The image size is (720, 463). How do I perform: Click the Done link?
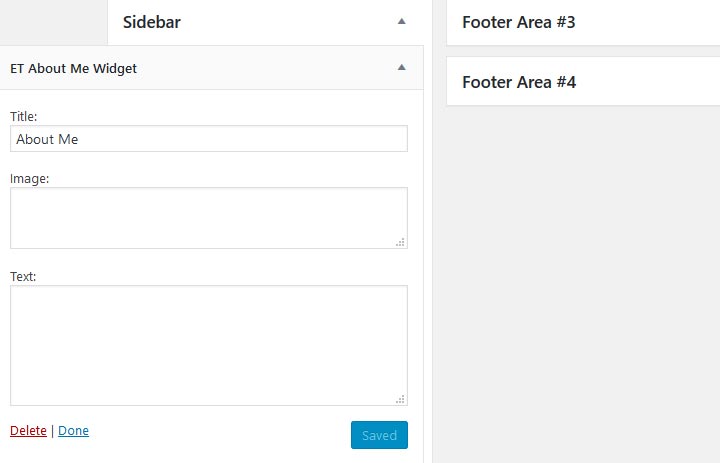point(73,431)
